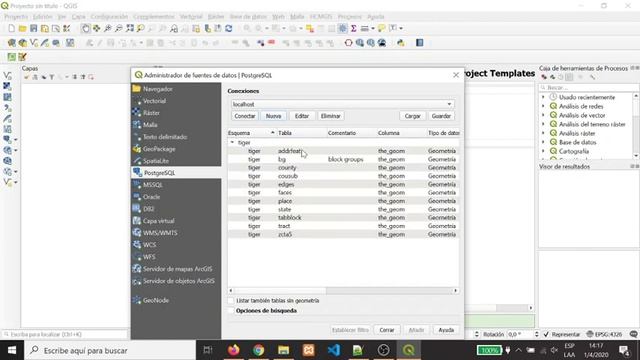The image size is (640, 360).
Task: Click the Cargar connections button
Action: click(412, 116)
